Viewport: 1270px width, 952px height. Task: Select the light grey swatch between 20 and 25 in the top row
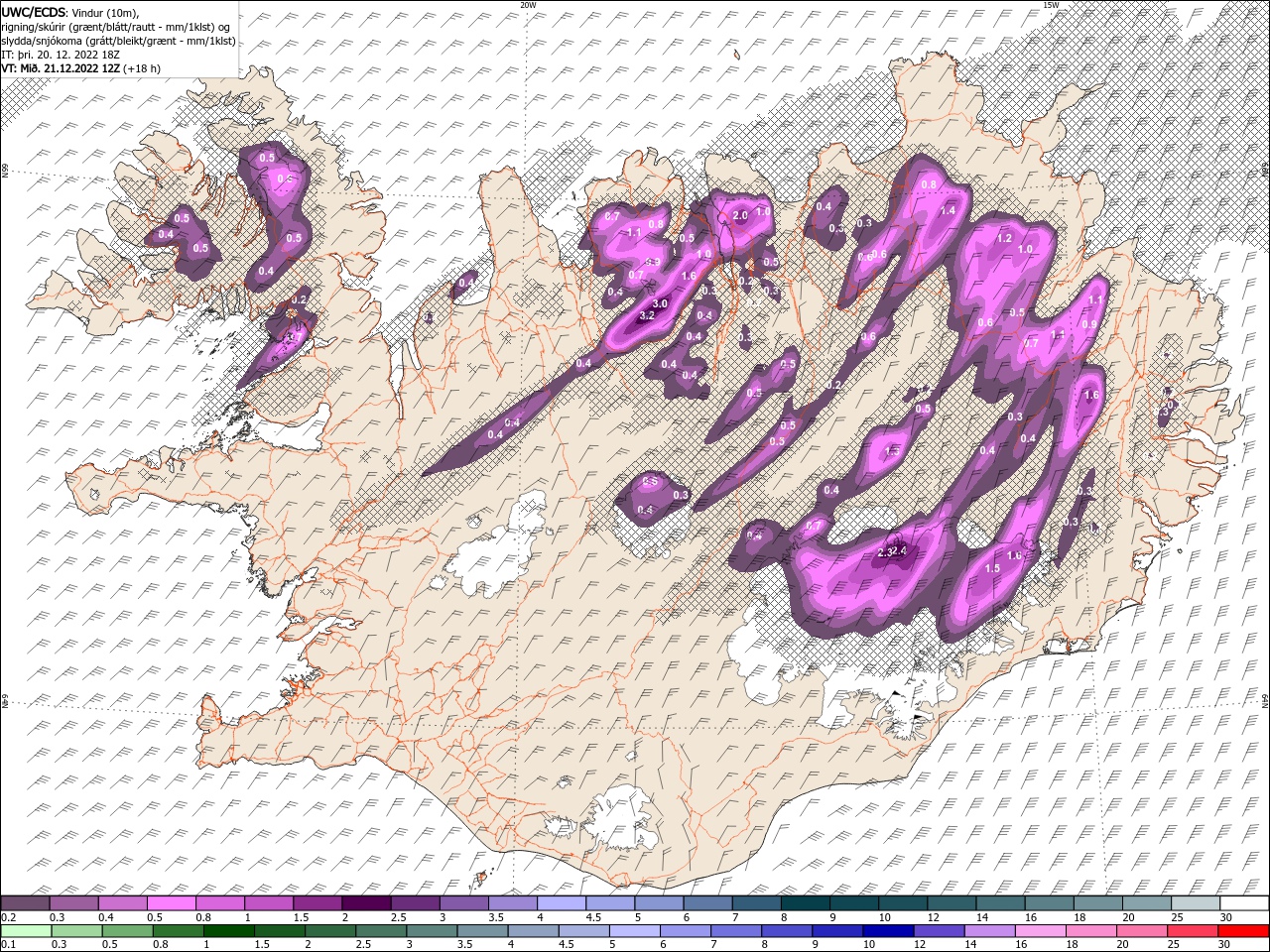(1147, 903)
